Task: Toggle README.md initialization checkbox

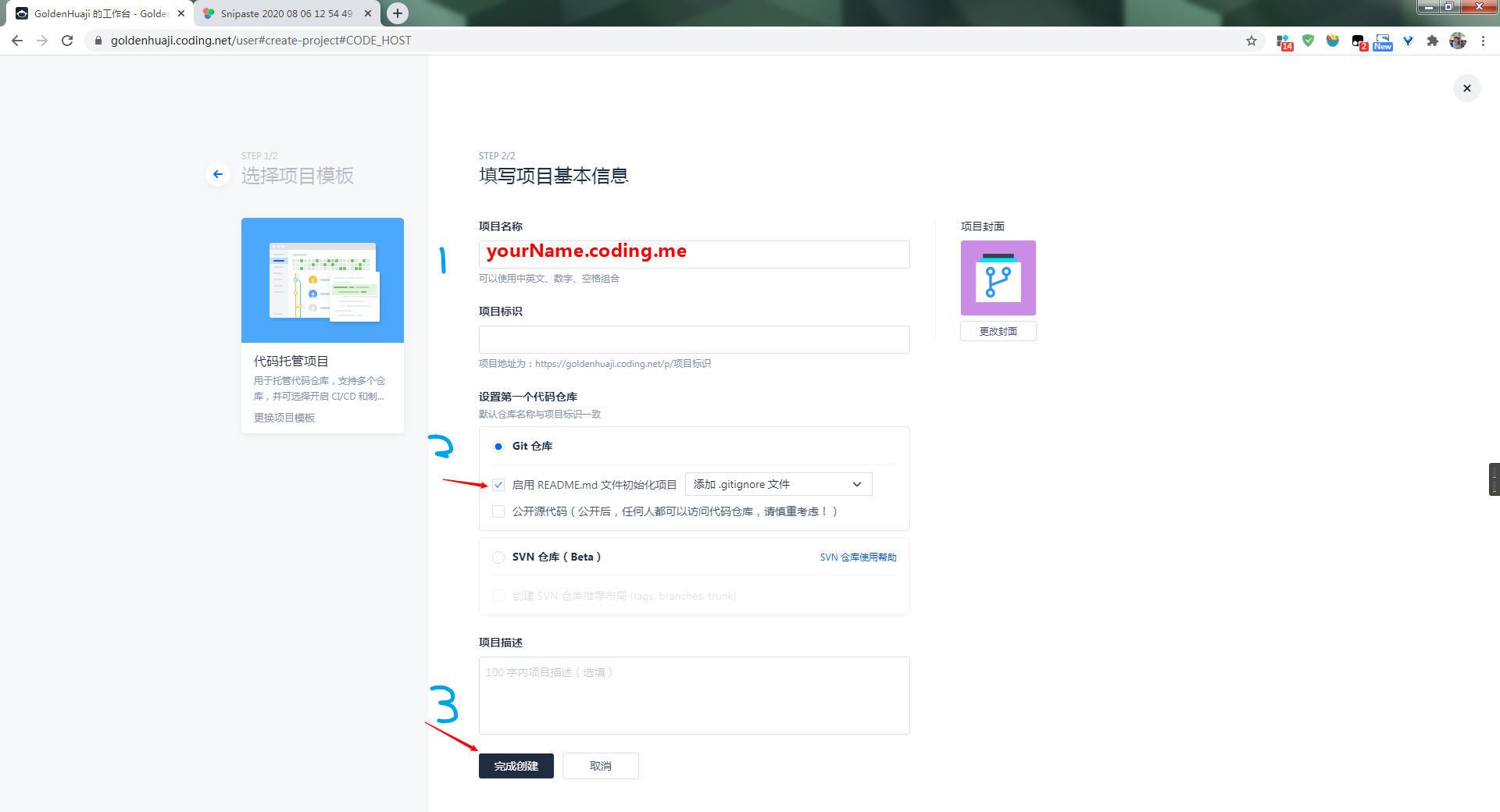Action: pyautogui.click(x=498, y=485)
